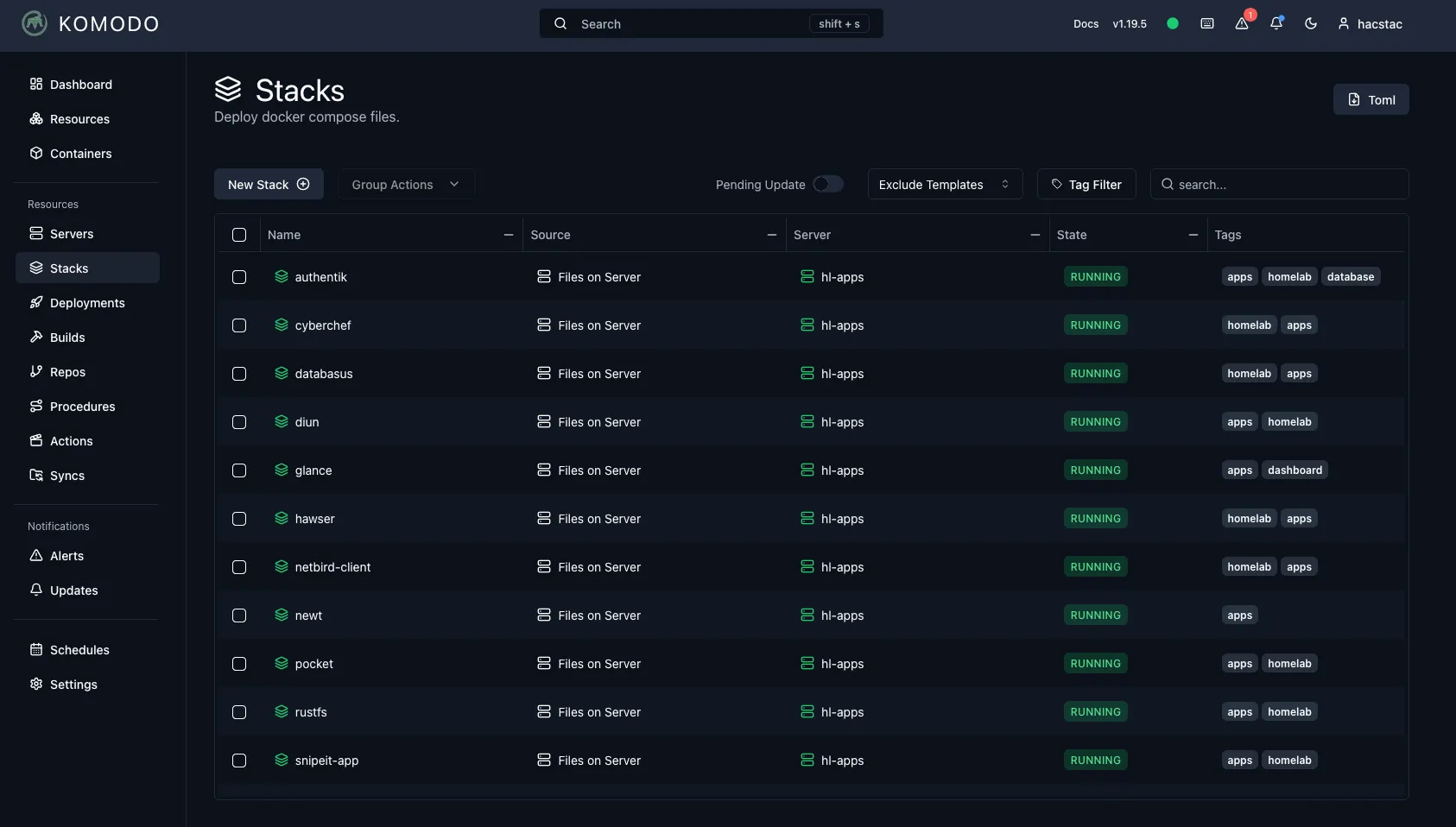Image resolution: width=1456 pixels, height=827 pixels.
Task: Select the cyberchef row checkbox
Action: (x=239, y=325)
